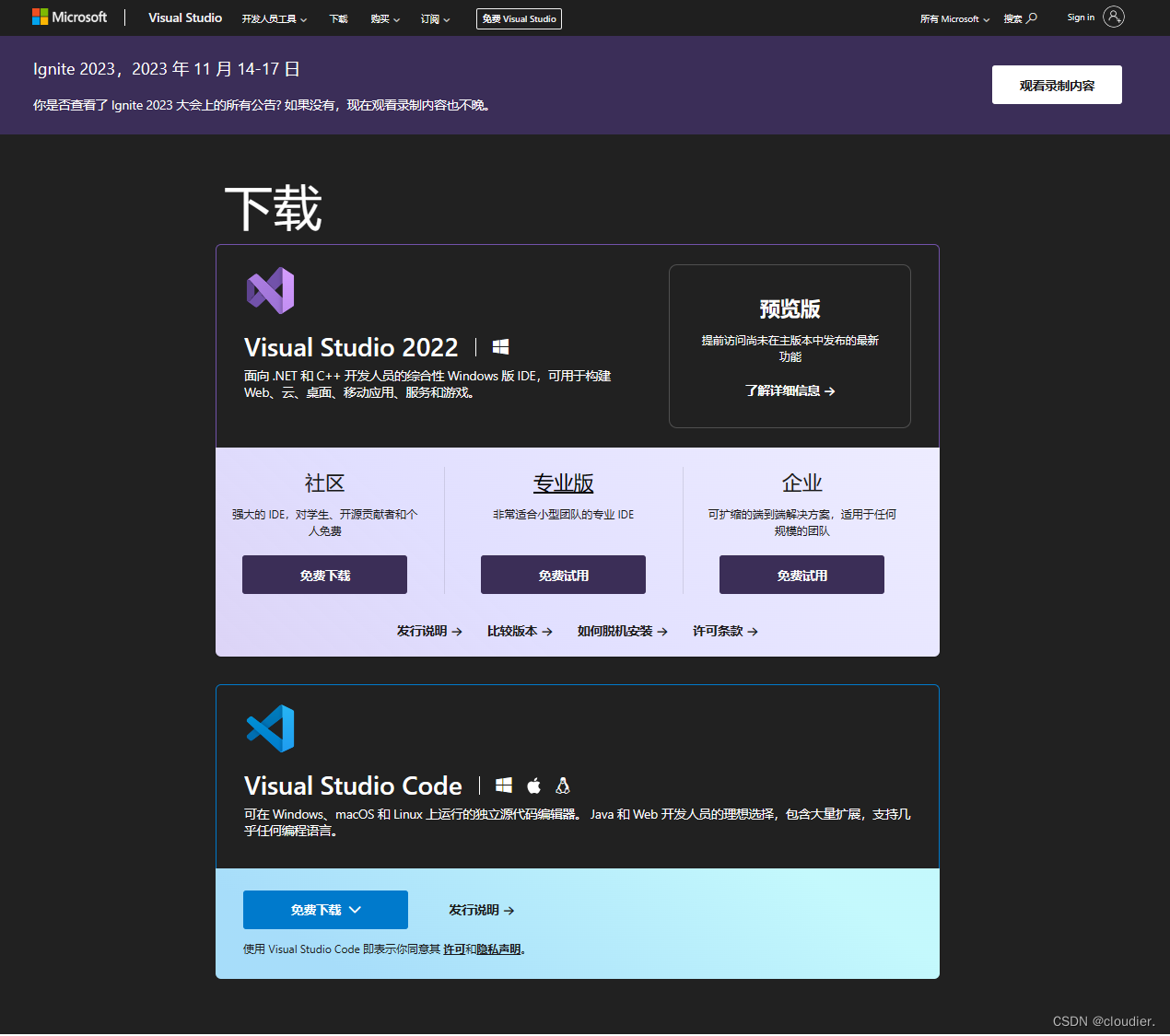The image size is (1170, 1036).
Task: Open the 企业 heading link
Action: point(801,483)
